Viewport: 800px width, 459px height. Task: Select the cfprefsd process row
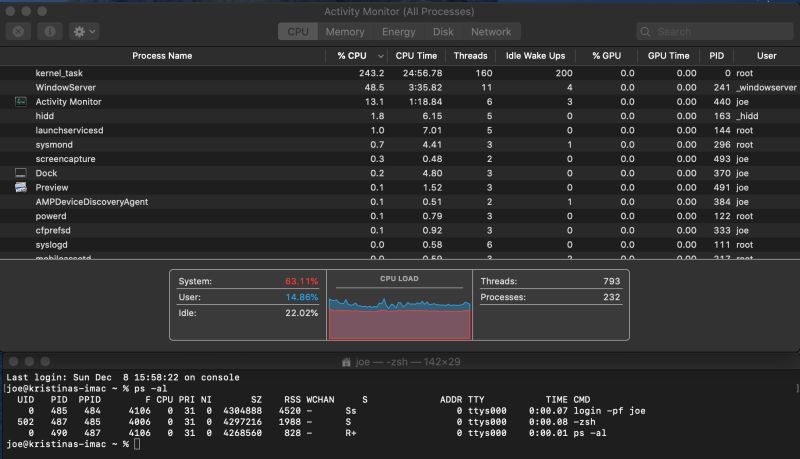pos(400,230)
